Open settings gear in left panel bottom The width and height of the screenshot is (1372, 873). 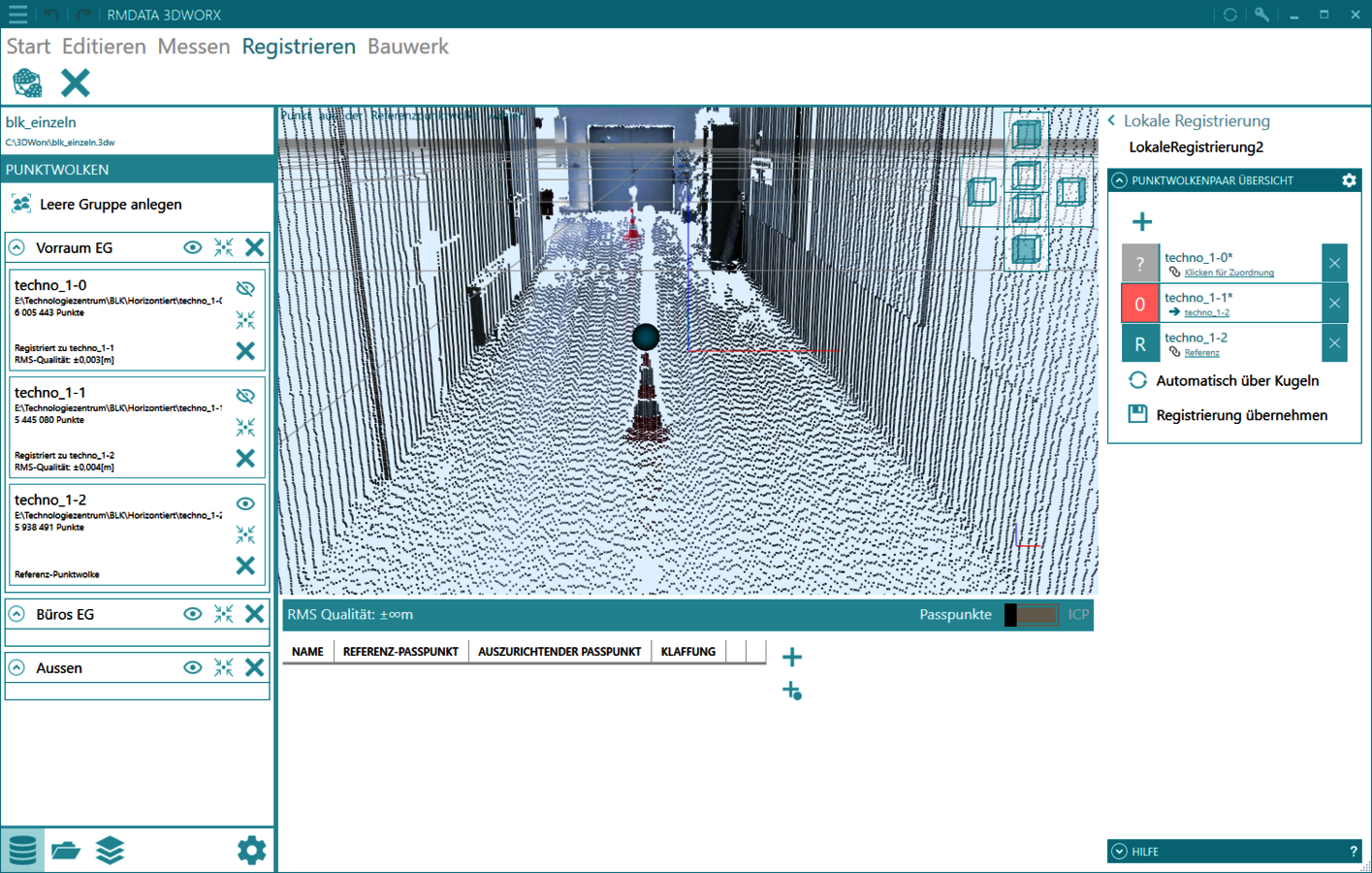pos(251,851)
